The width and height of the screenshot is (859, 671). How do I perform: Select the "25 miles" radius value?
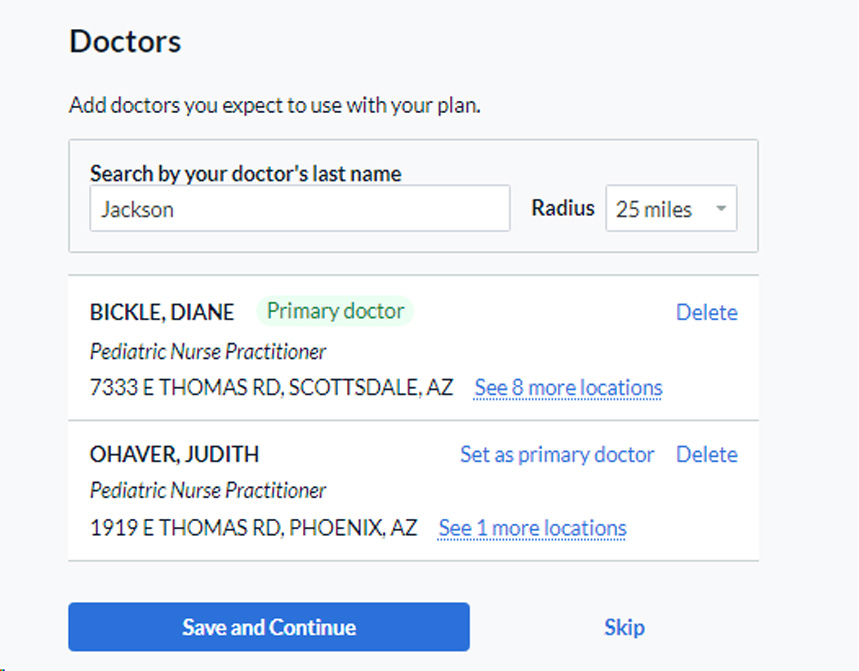tap(655, 209)
